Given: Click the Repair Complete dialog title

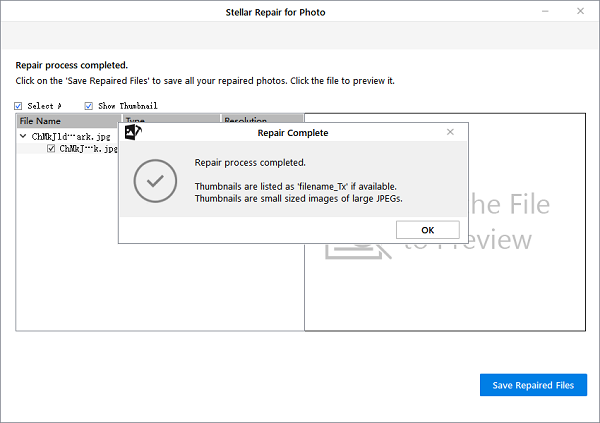Looking at the screenshot, I should coord(293,132).
